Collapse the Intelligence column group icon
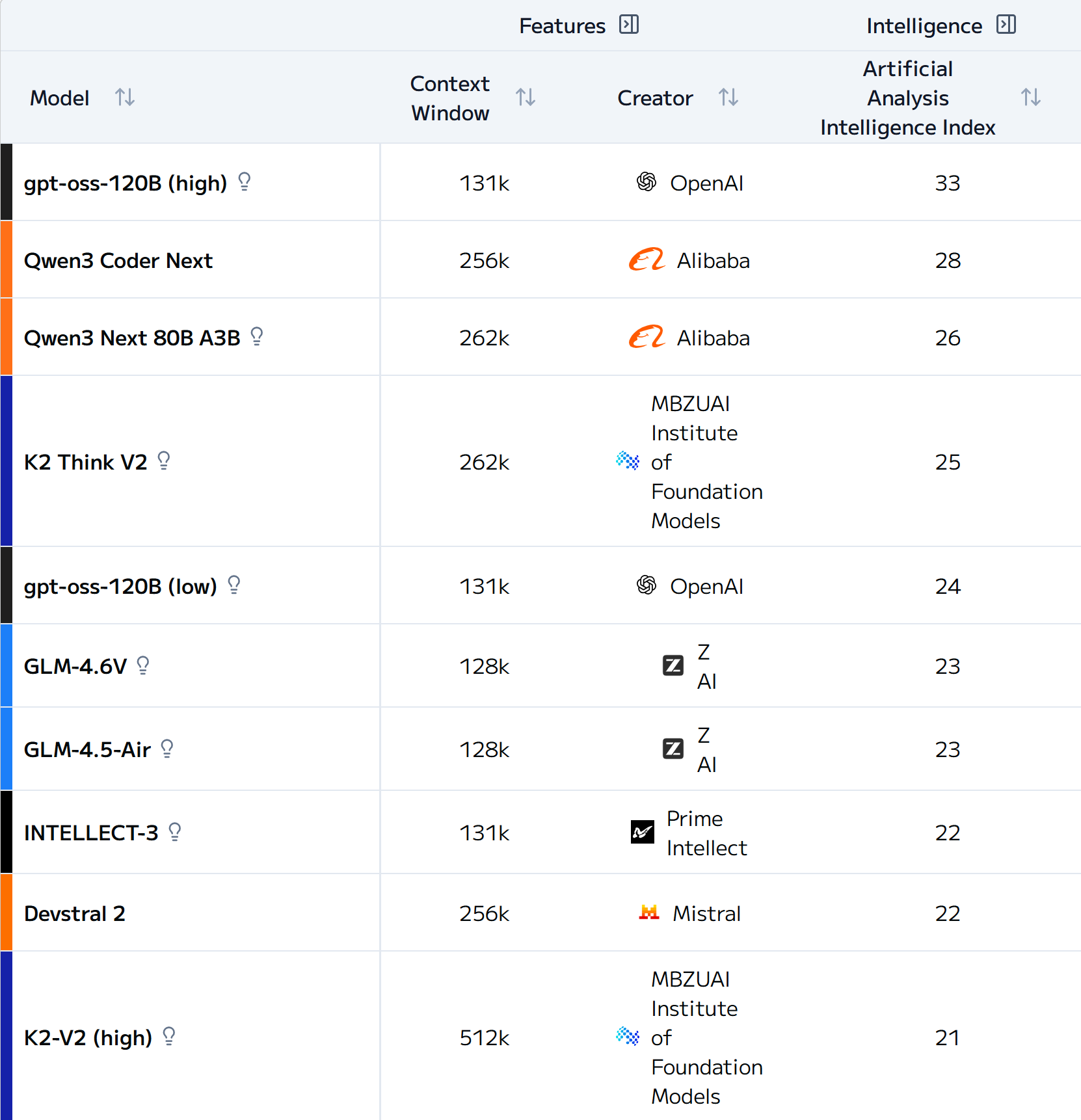This screenshot has height=1120, width=1081. point(1006,25)
